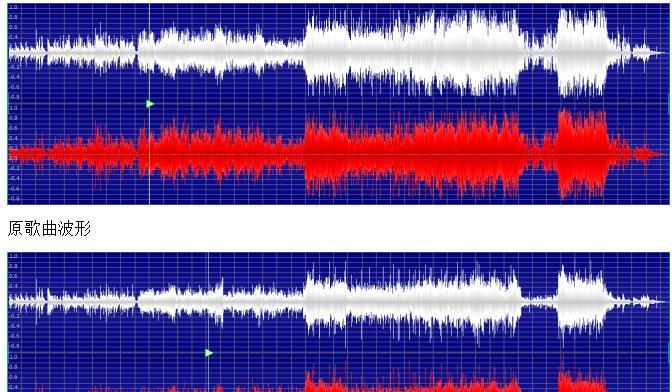The width and height of the screenshot is (672, 392).
Task: Select the vertical playhead line in original waveform
Action: coord(149,104)
